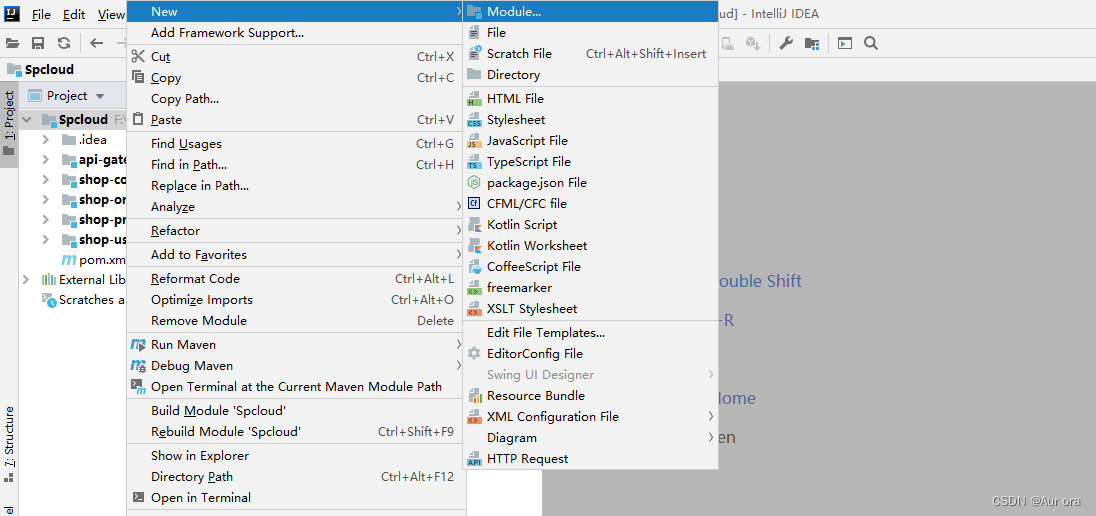Image resolution: width=1096 pixels, height=516 pixels.
Task: Choose Open in Terminal
Action: pos(296,498)
